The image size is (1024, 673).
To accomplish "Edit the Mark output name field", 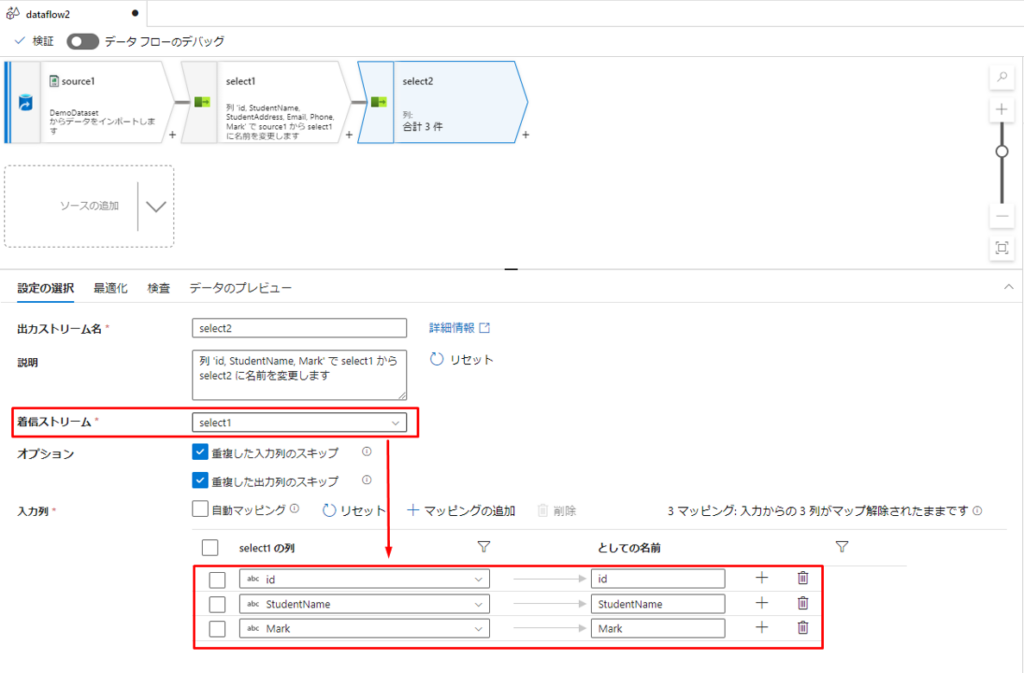I will pos(658,628).
